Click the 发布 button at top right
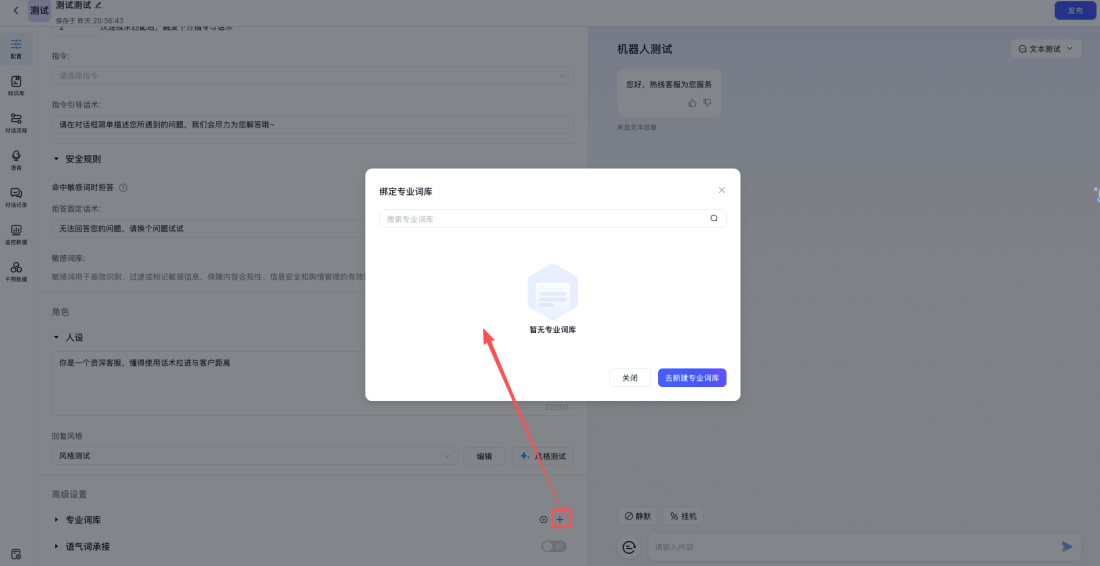The height and width of the screenshot is (566, 1100). [x=1075, y=10]
